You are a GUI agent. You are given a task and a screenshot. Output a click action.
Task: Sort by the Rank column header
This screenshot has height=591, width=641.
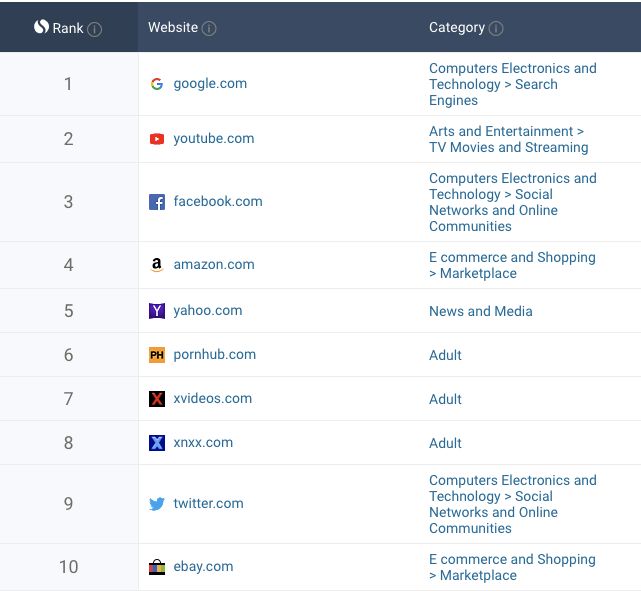point(67,28)
